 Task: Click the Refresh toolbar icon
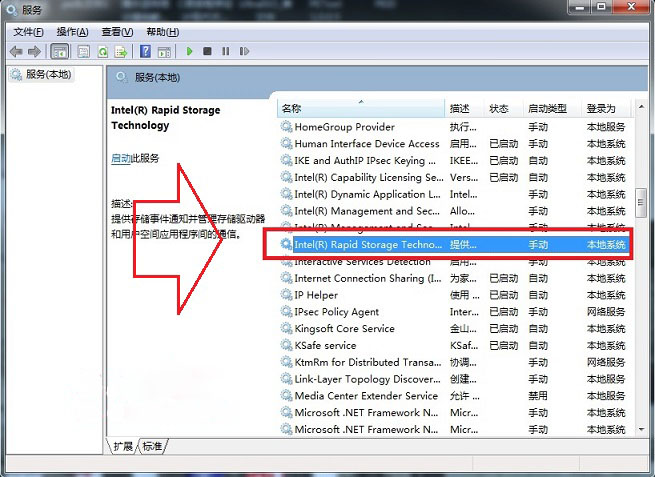[x=103, y=52]
